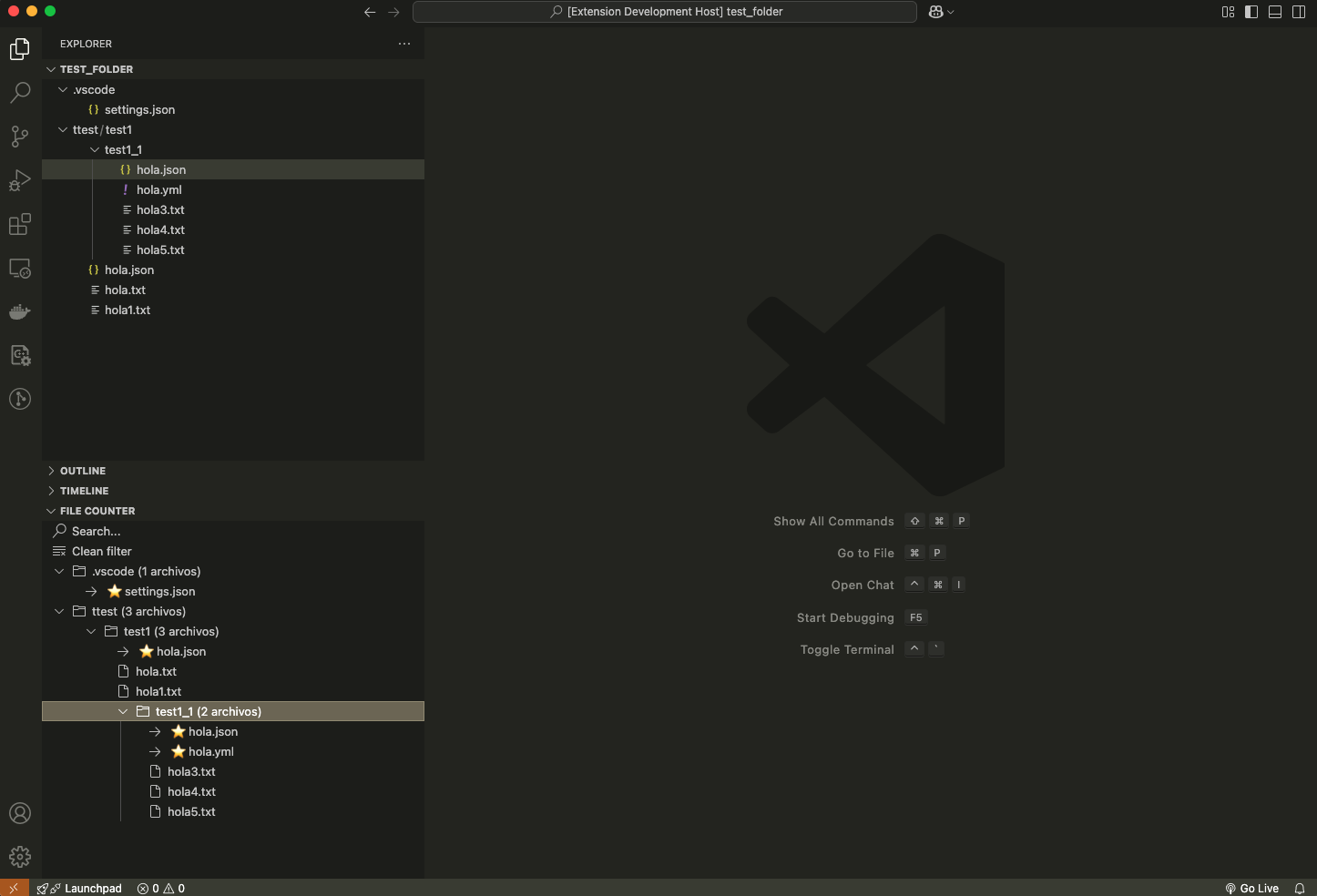Open the Accounts icon

[x=20, y=813]
